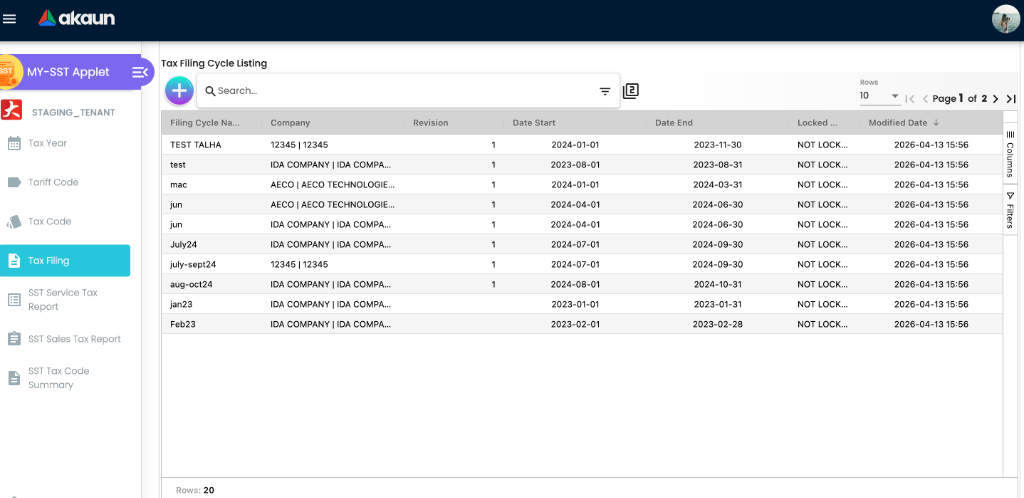Click the Tax Year calendar icon
This screenshot has width=1024, height=498.
14,144
